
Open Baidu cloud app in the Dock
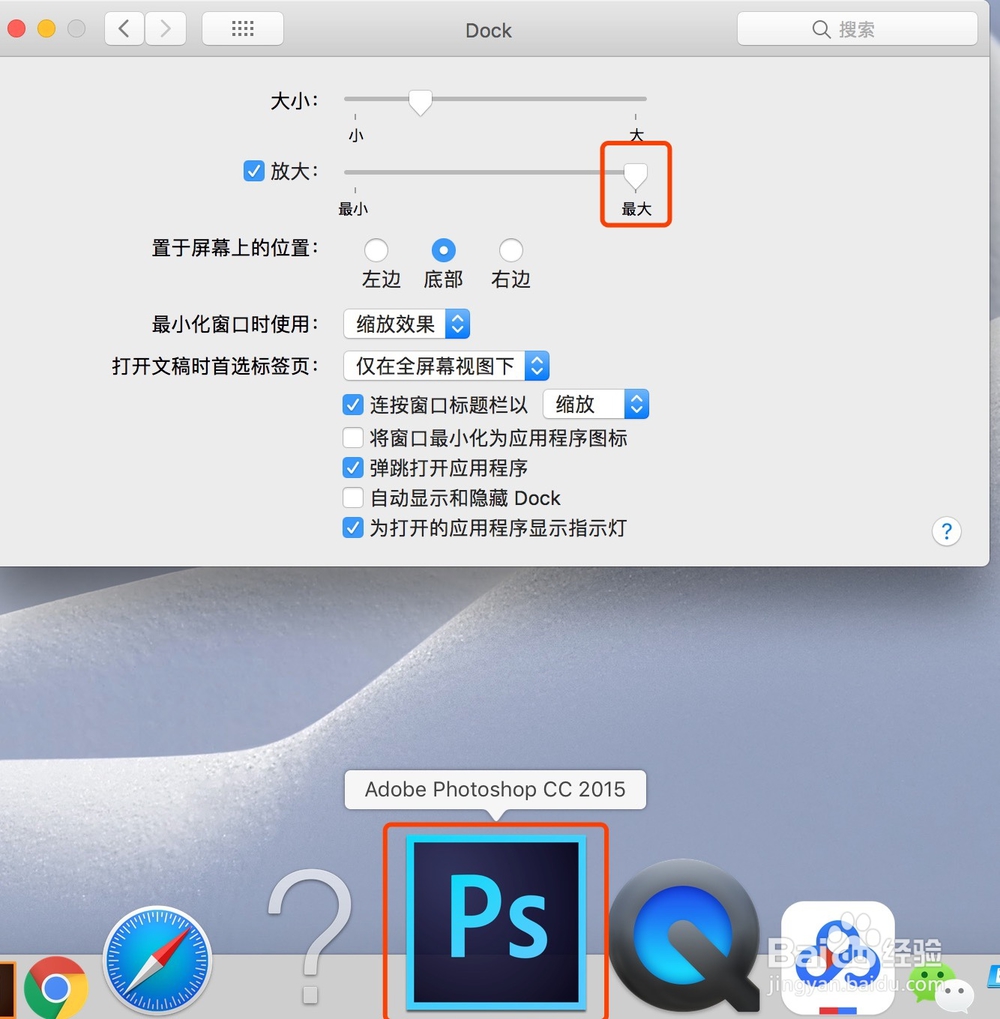[x=838, y=958]
